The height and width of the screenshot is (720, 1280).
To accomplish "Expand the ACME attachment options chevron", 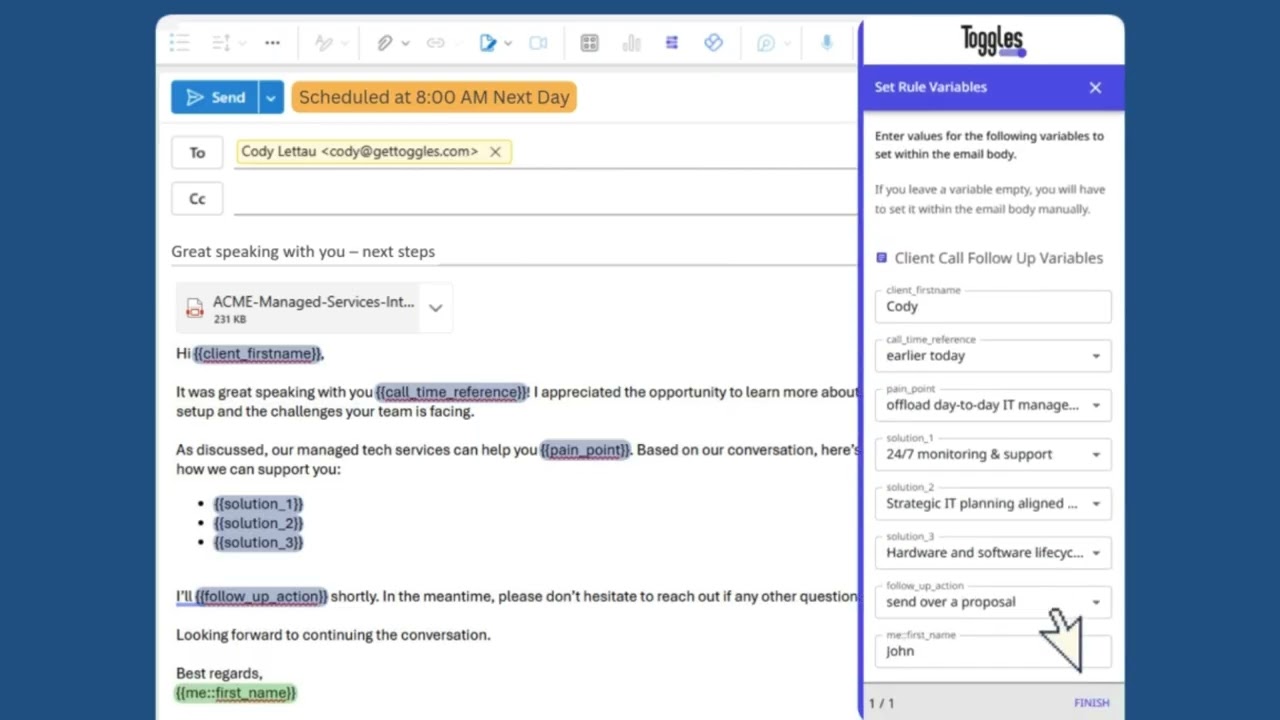I will pos(435,308).
